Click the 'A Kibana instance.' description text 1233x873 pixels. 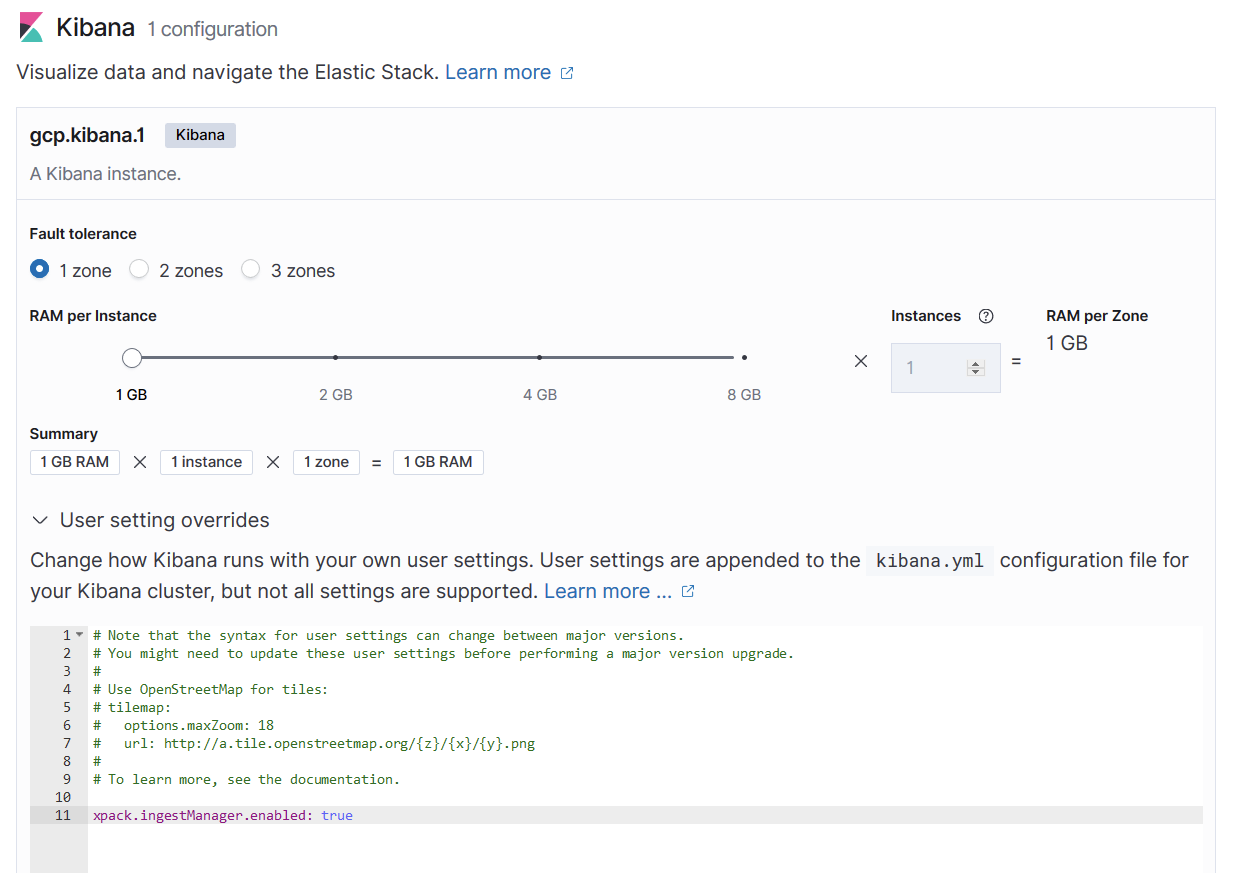[106, 174]
